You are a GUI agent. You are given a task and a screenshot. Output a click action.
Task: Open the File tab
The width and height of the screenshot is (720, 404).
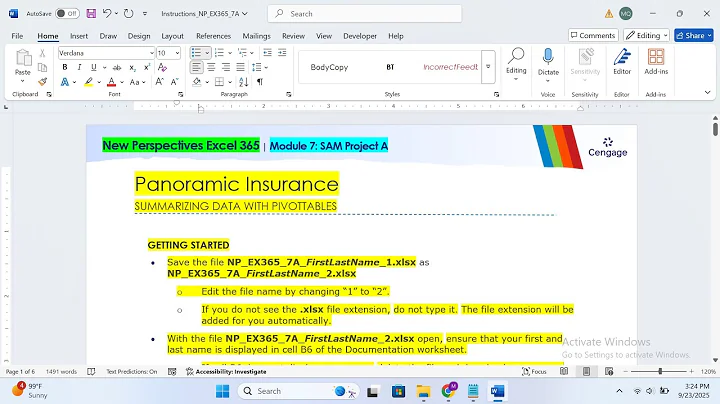click(x=17, y=36)
